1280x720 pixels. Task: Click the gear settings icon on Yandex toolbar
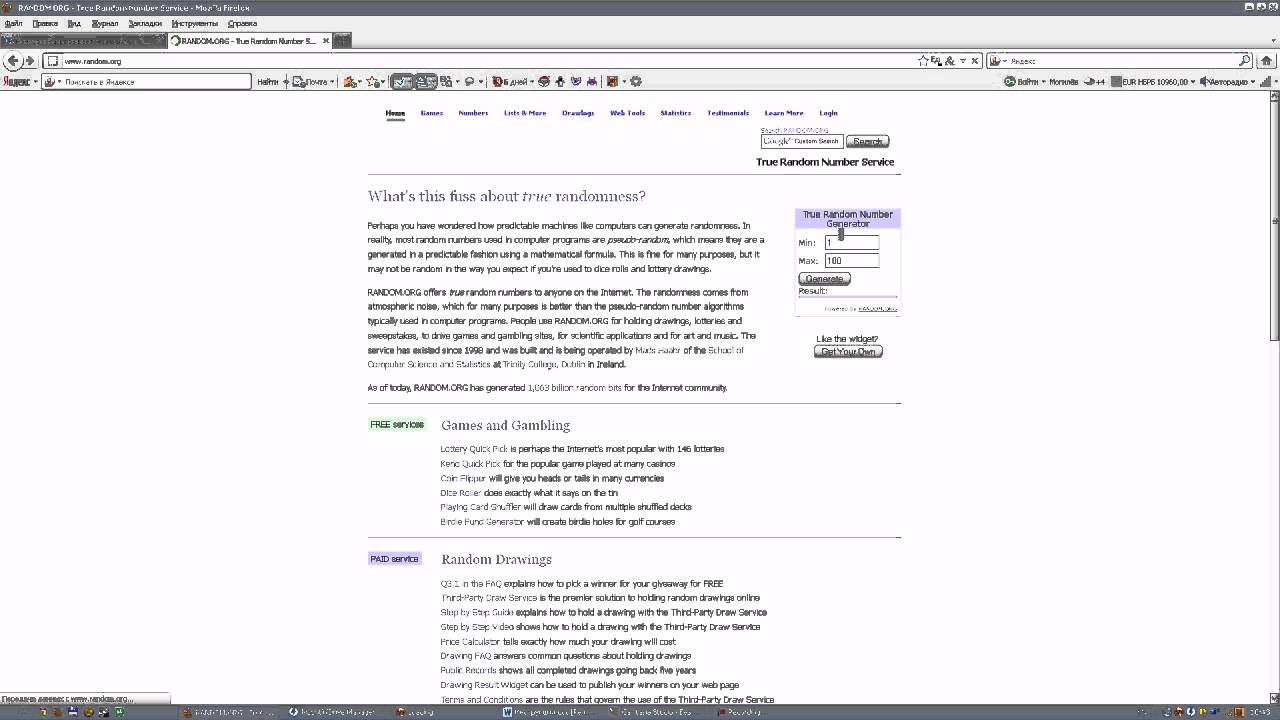(x=635, y=82)
